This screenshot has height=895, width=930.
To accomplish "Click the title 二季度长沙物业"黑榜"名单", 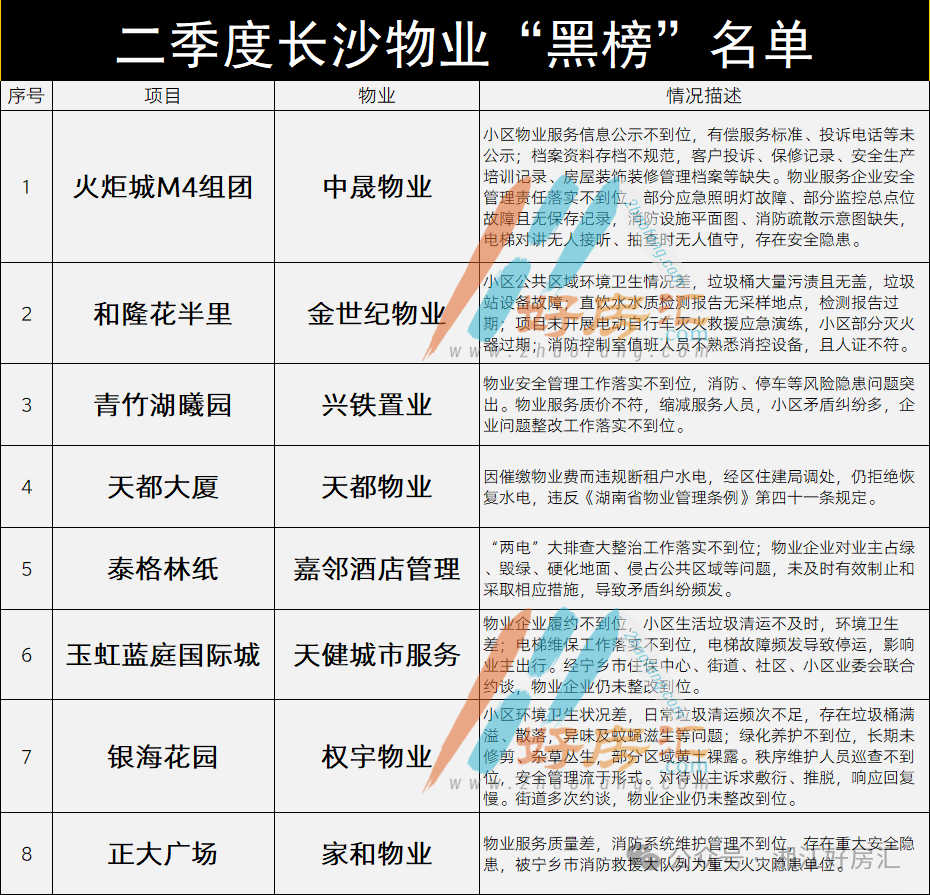I will pyautogui.click(x=464, y=44).
